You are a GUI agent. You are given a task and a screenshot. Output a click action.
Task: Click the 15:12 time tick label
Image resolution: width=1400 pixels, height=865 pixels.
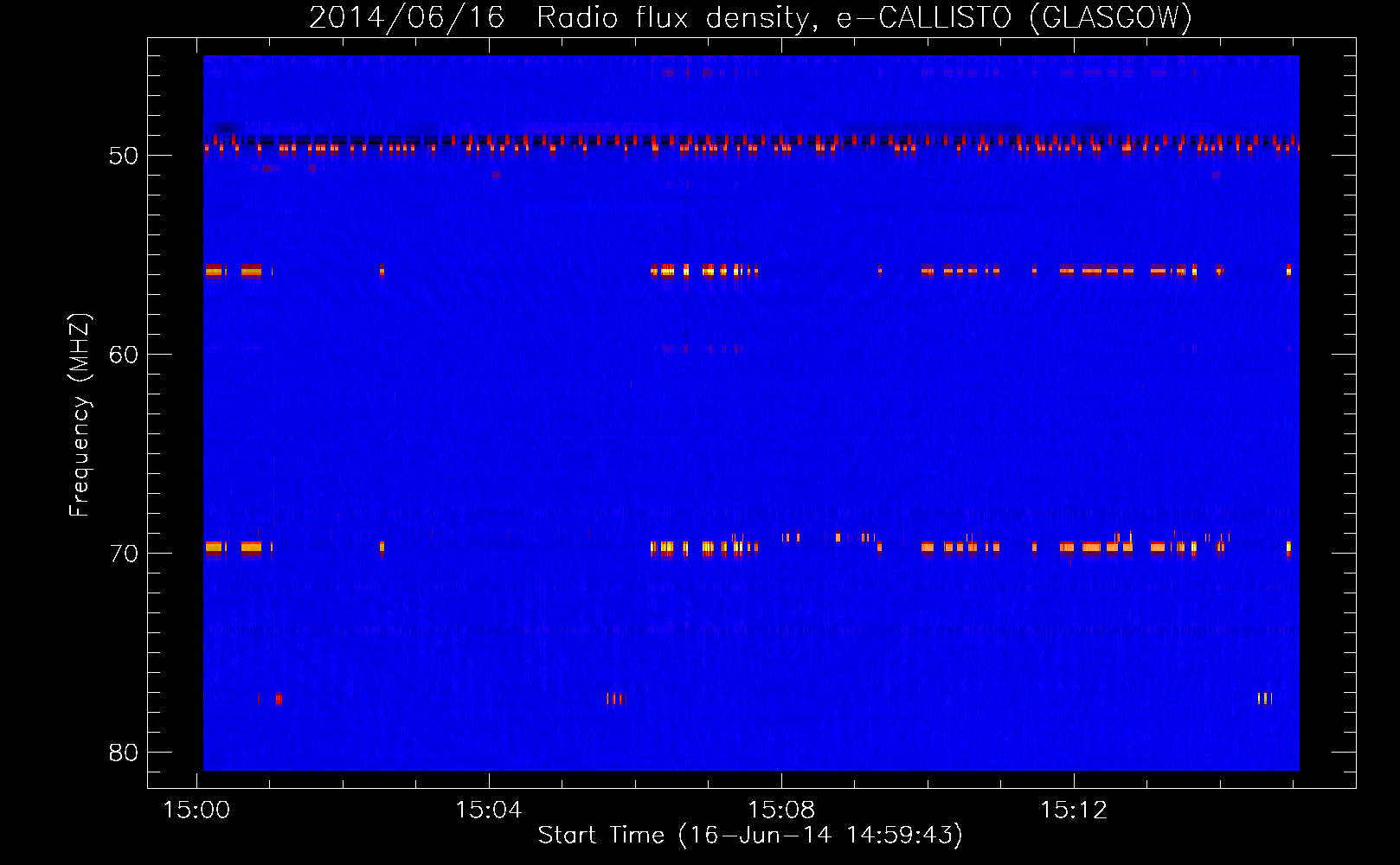[1074, 811]
